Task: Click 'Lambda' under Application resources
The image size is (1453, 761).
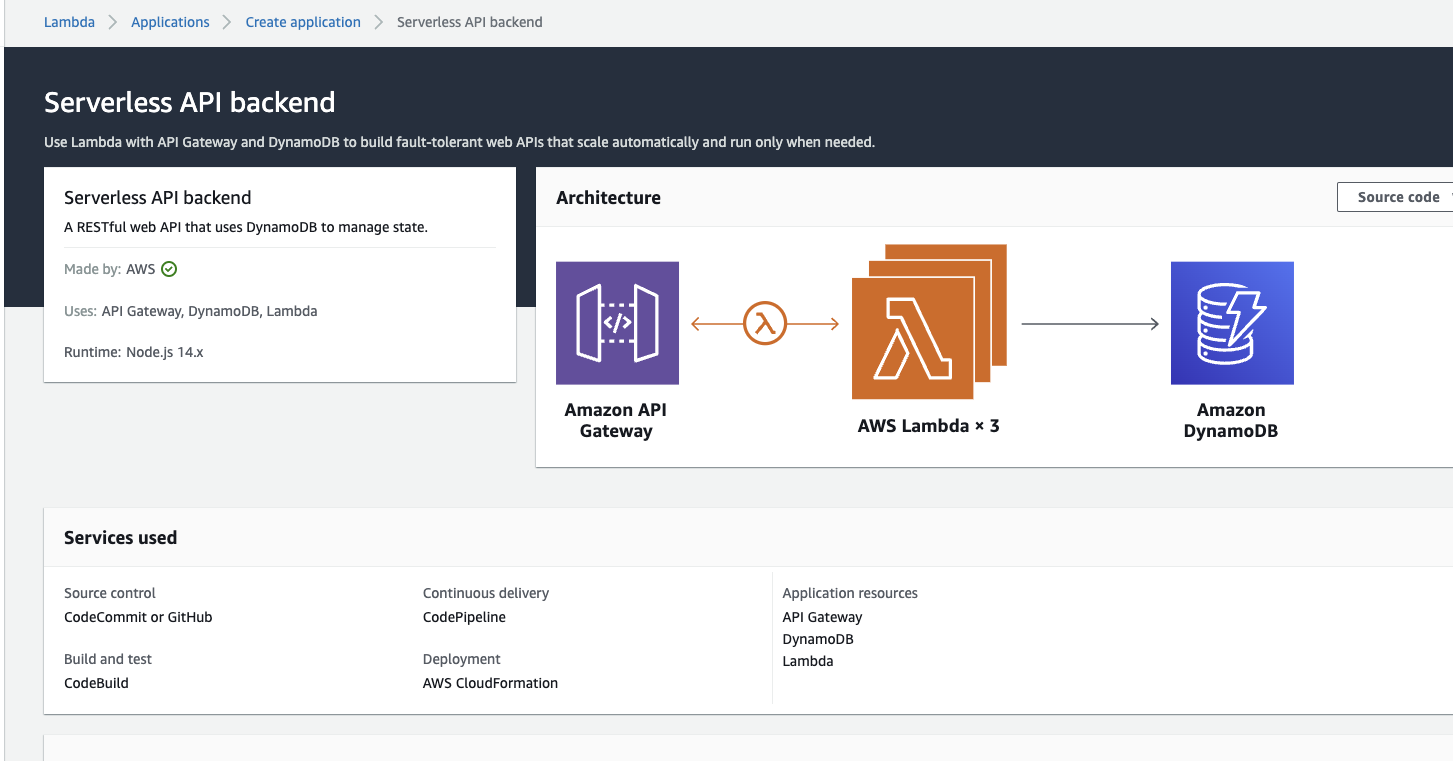Action: coord(808,661)
